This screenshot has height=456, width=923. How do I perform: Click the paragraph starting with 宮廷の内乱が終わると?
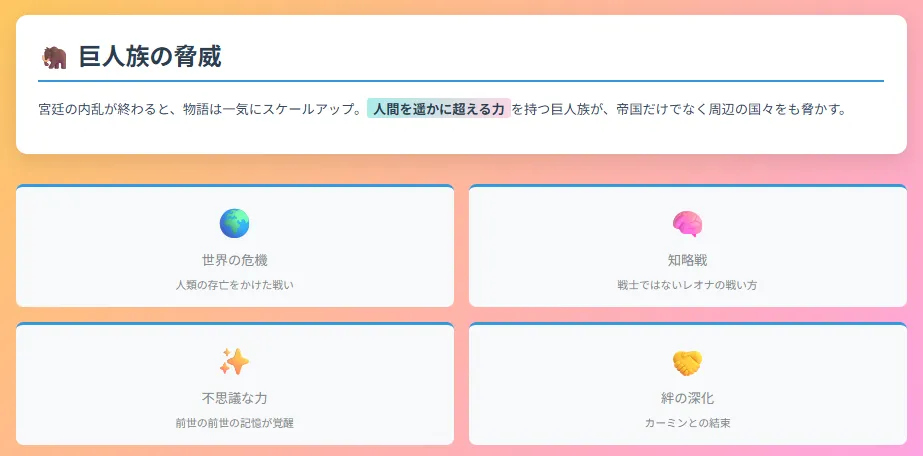coord(442,109)
